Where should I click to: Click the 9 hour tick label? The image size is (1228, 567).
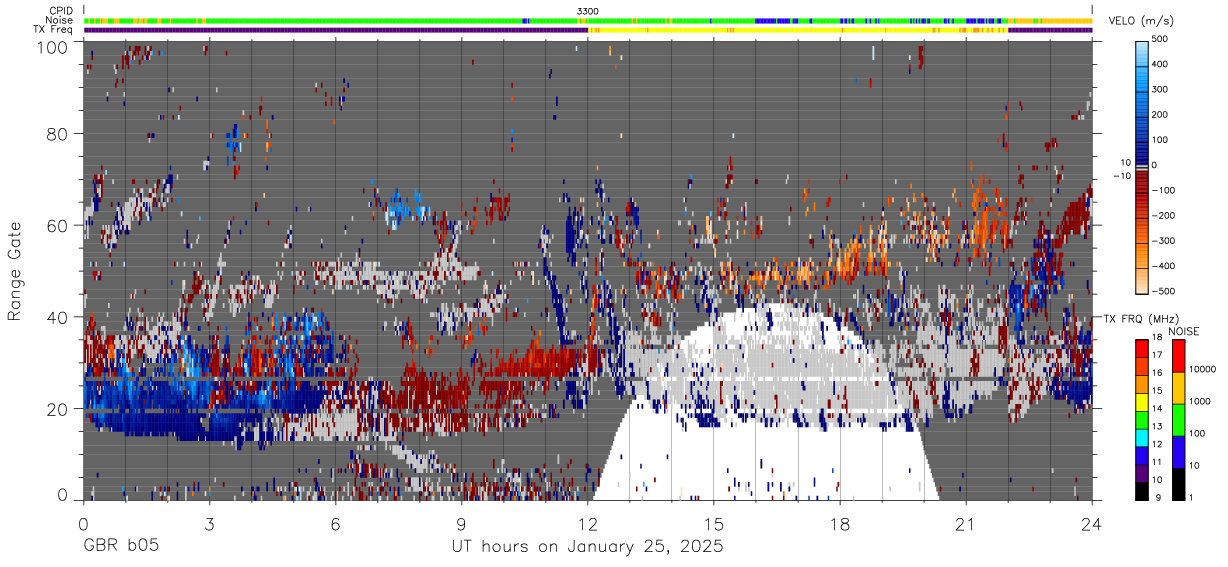pyautogui.click(x=462, y=523)
